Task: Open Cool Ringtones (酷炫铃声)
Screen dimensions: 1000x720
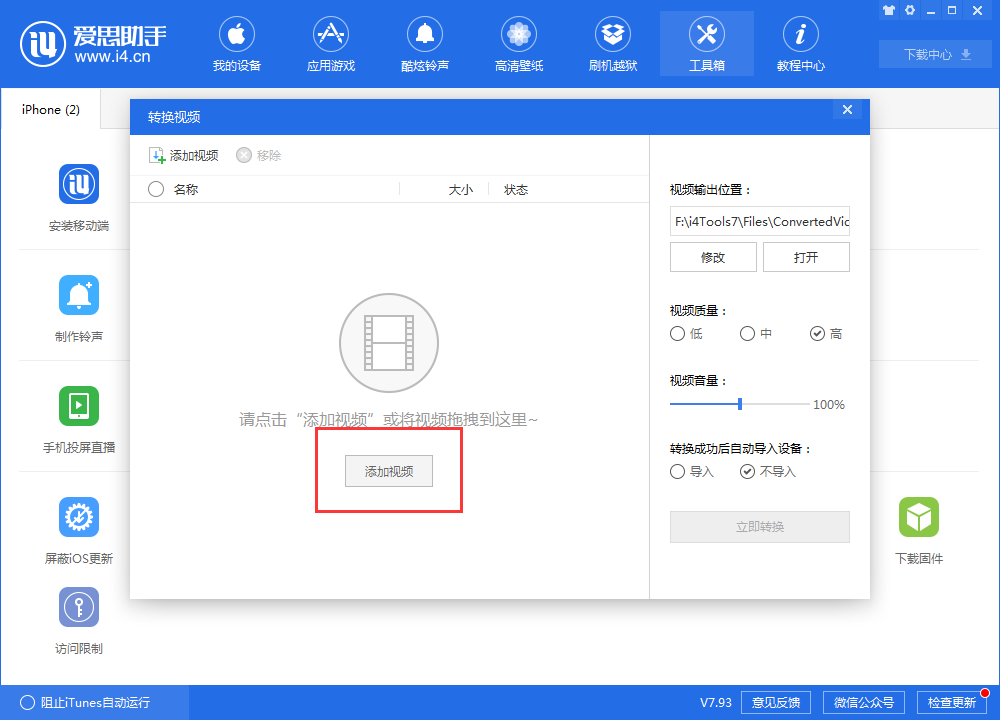Action: (424, 43)
